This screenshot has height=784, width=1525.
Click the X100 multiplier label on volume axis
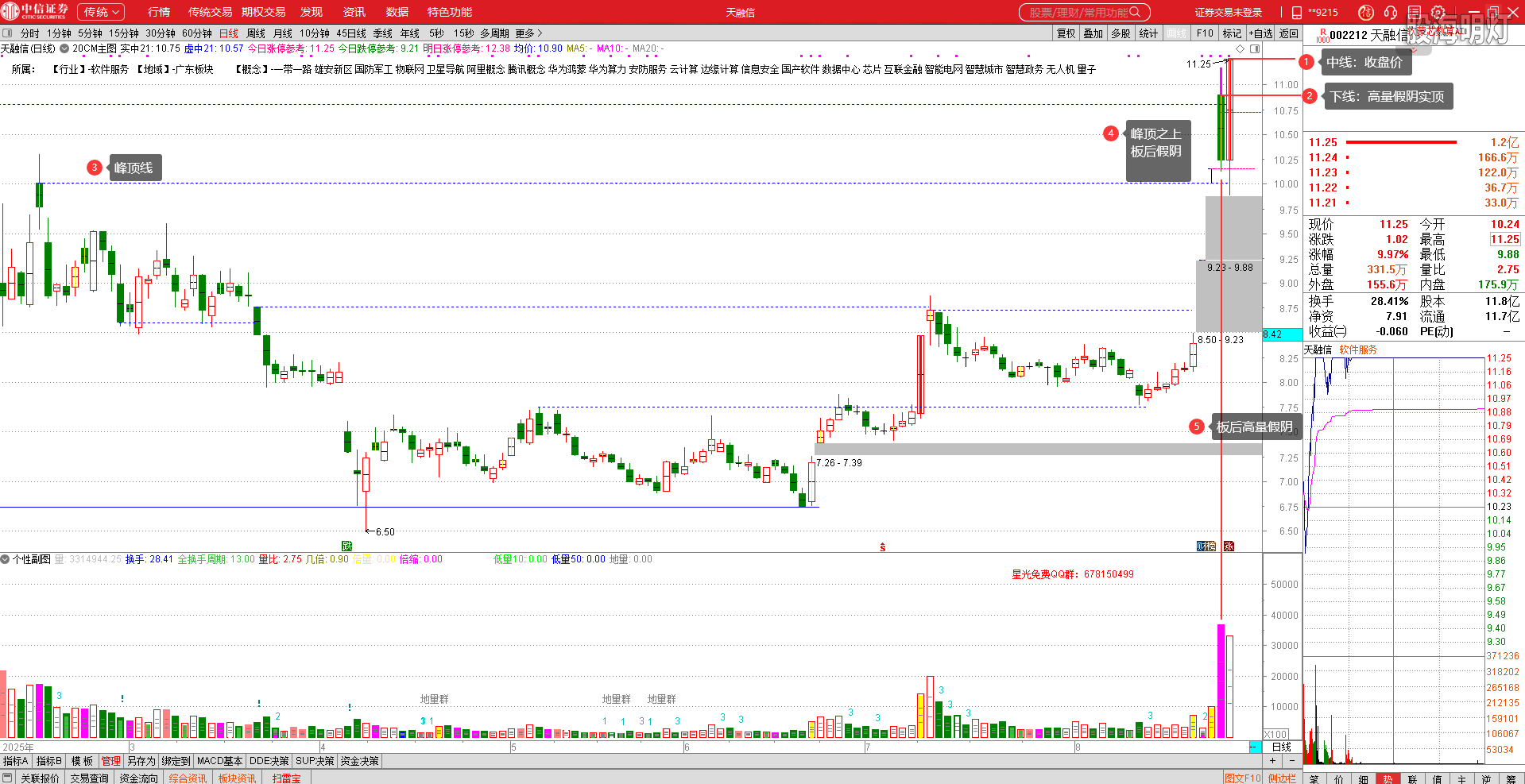(x=1276, y=734)
